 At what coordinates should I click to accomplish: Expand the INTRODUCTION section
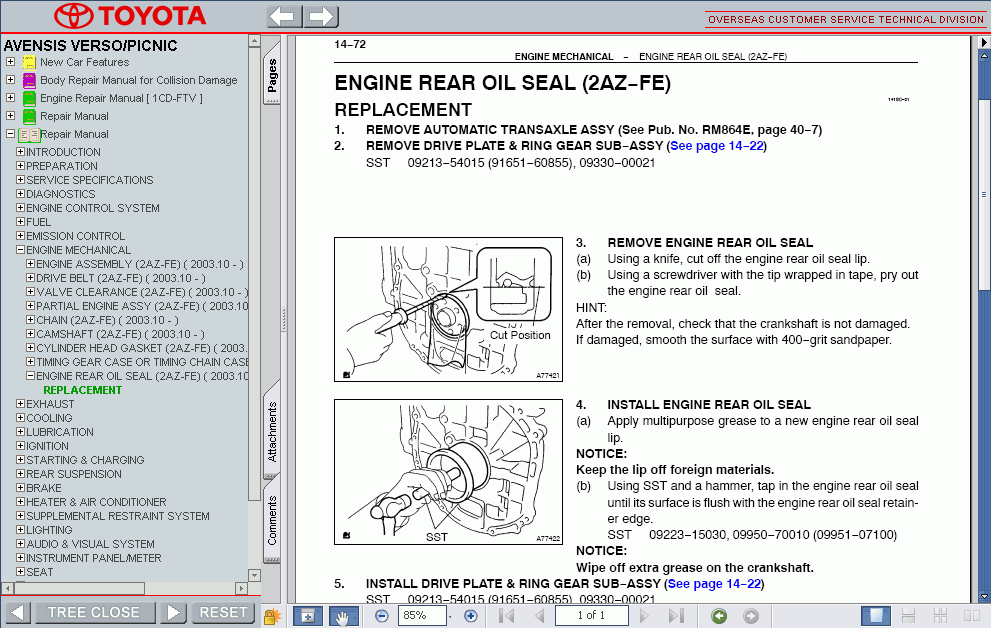point(20,152)
